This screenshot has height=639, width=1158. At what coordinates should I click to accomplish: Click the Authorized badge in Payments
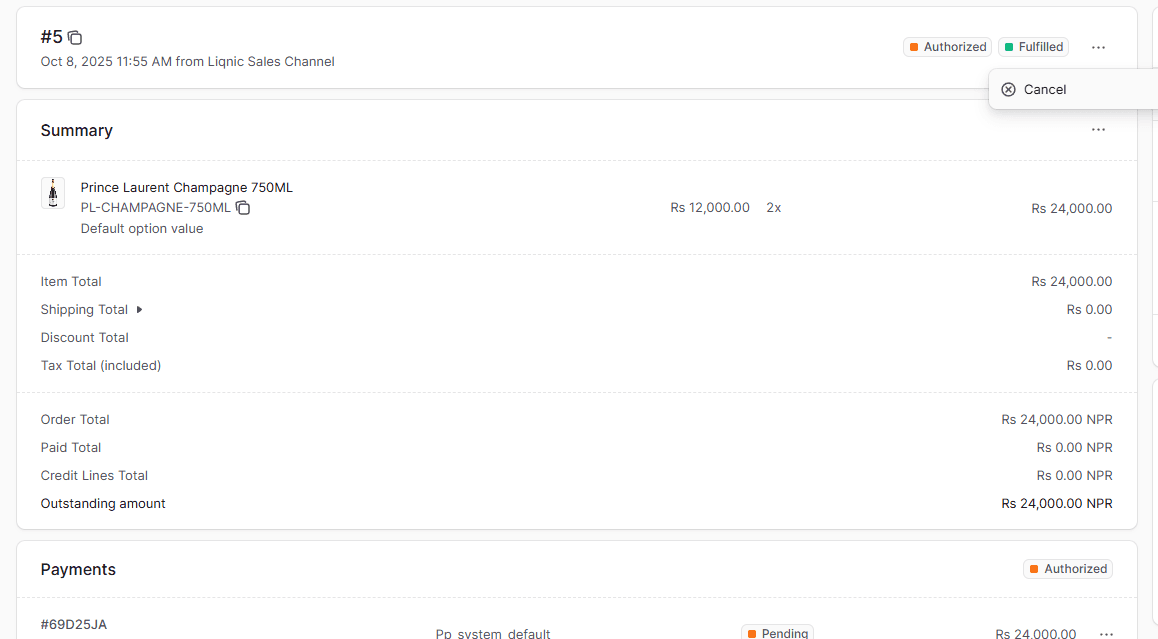[x=1068, y=569]
